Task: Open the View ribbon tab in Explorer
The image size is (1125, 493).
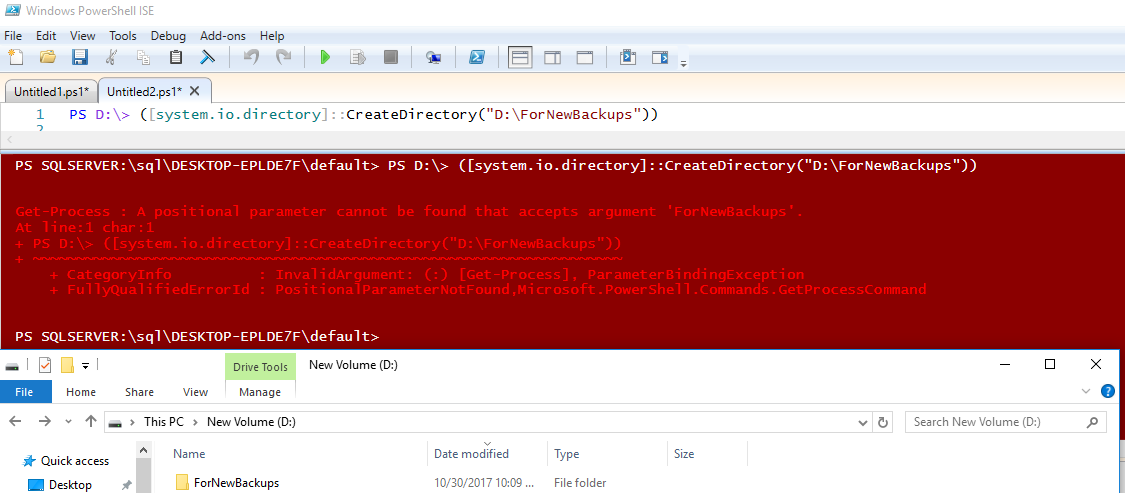Action: [x=195, y=392]
